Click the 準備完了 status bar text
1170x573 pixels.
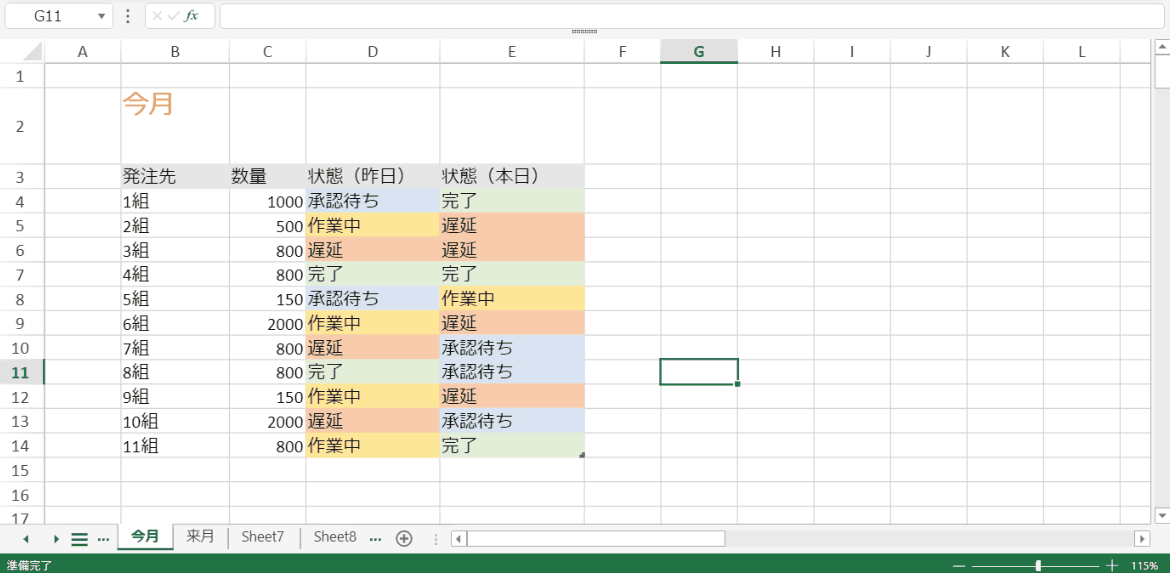coord(29,566)
